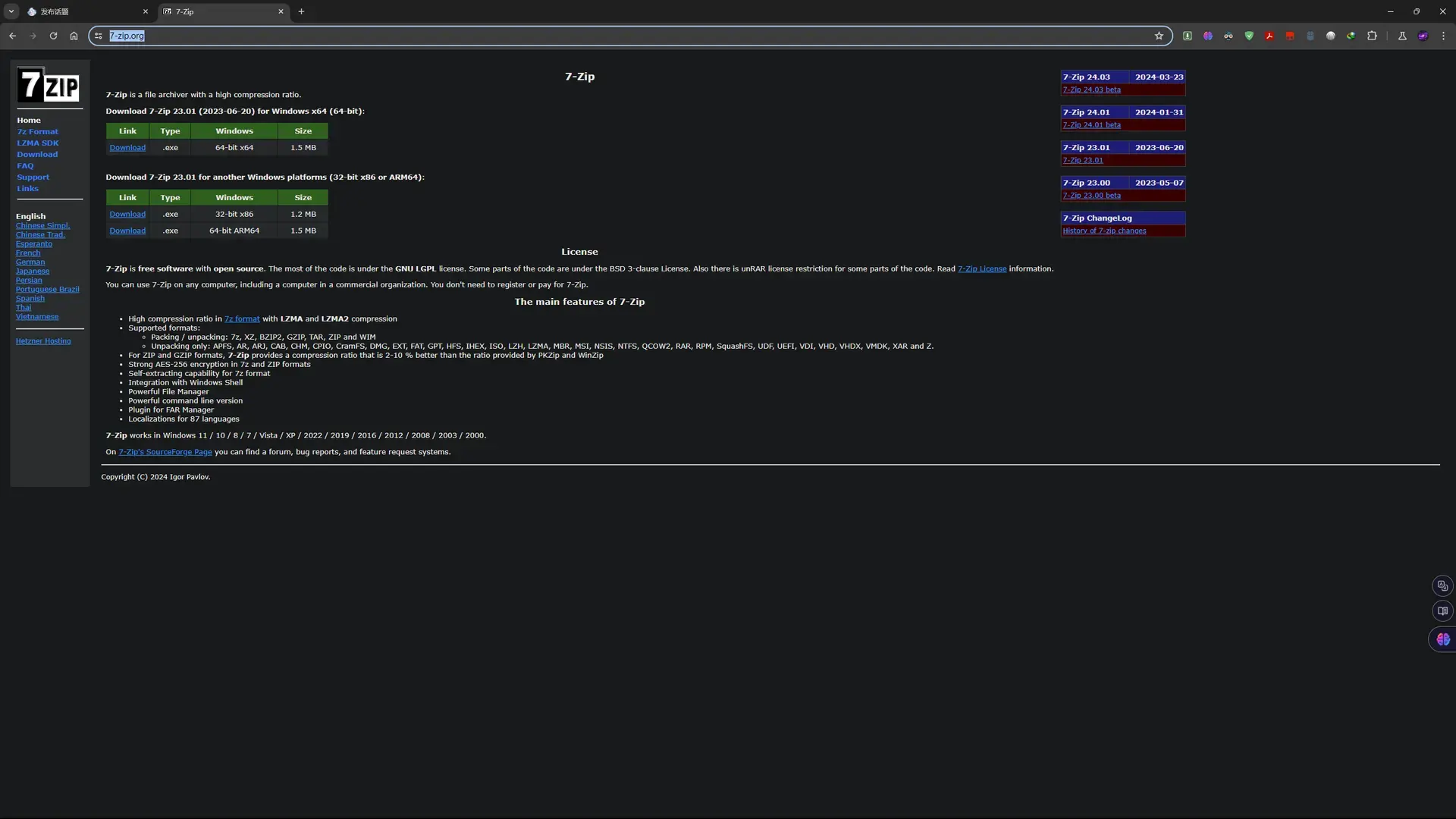Click the address bar showing 7-zip.org
This screenshot has height=819, width=1456.
point(629,36)
